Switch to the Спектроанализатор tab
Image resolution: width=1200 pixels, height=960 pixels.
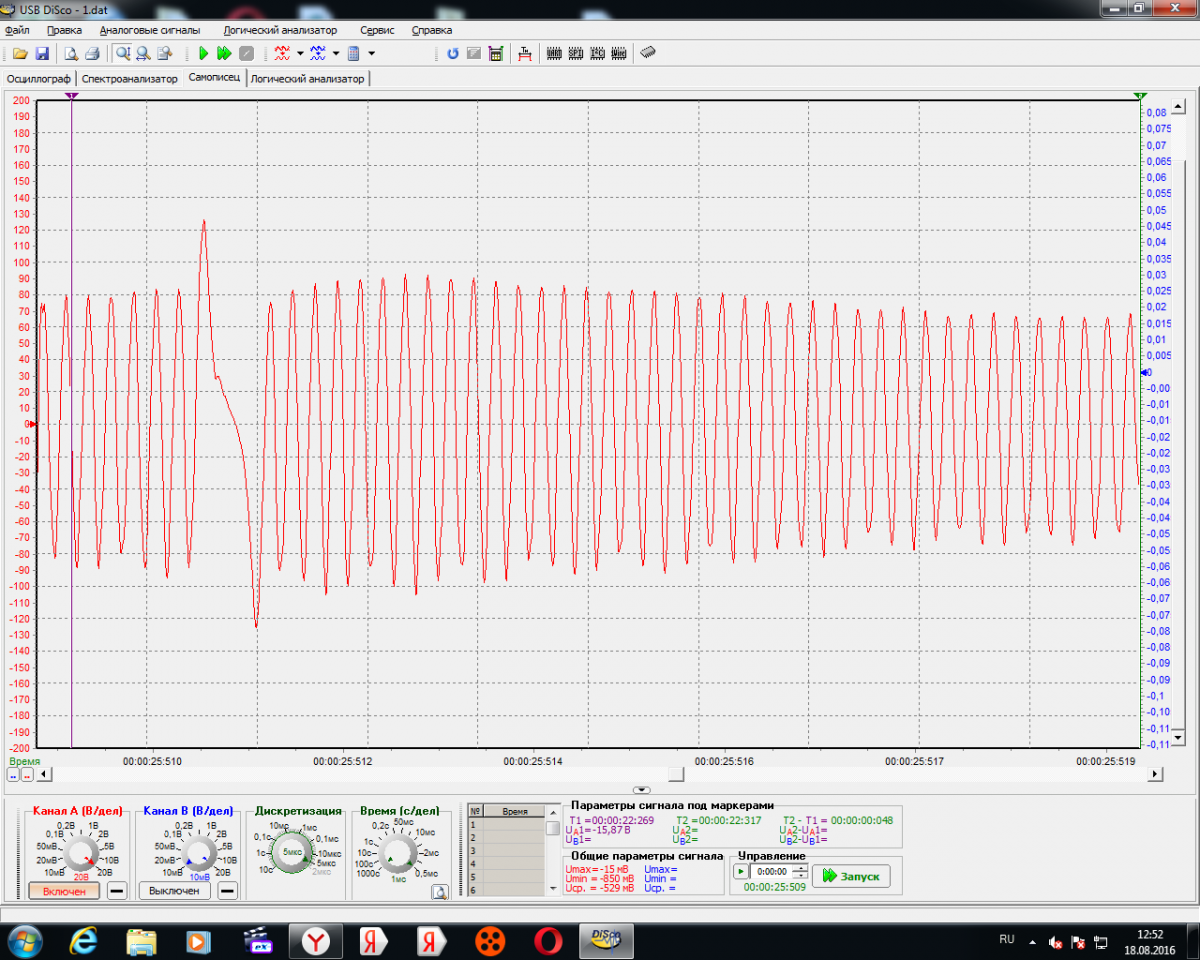[x=130, y=78]
